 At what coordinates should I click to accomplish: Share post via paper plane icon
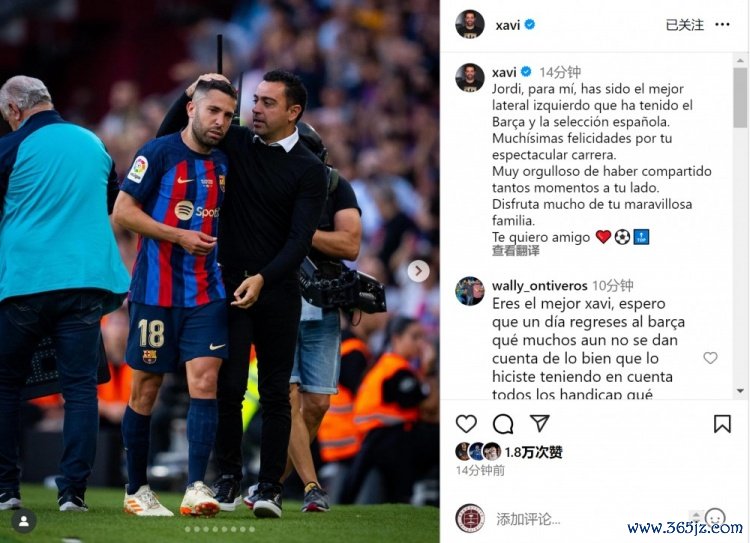[x=540, y=423]
